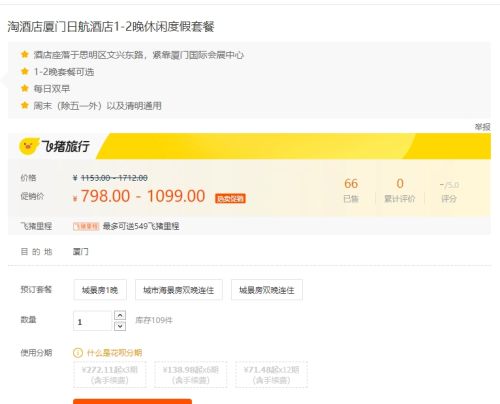Select the 6-period installment option
This screenshot has width=500, height=404.
pyautogui.click(x=191, y=375)
